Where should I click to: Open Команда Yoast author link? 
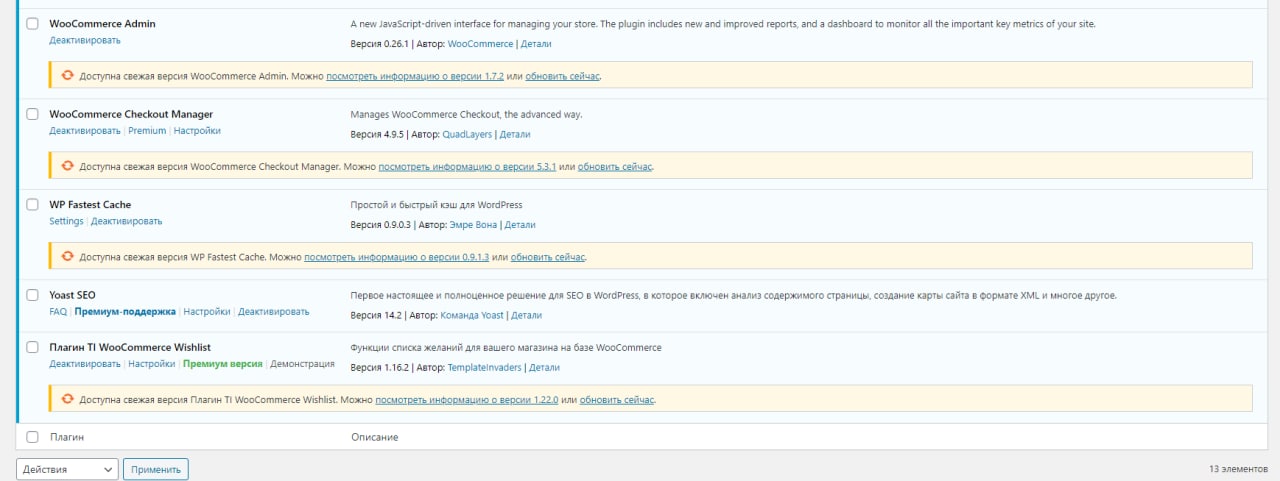pos(473,315)
